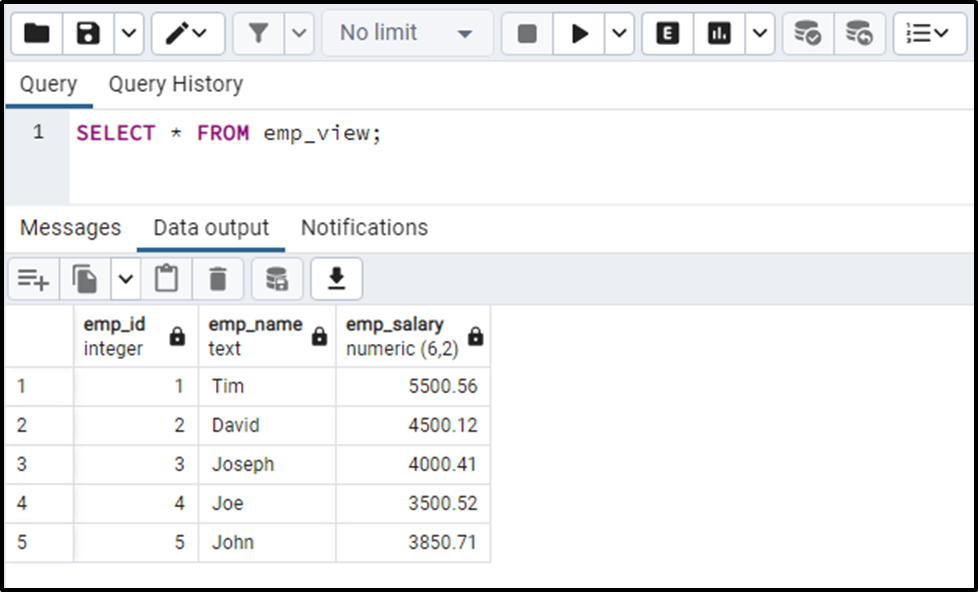Click salary value 3850.71
Viewport: 978px width, 592px height.
(413, 542)
